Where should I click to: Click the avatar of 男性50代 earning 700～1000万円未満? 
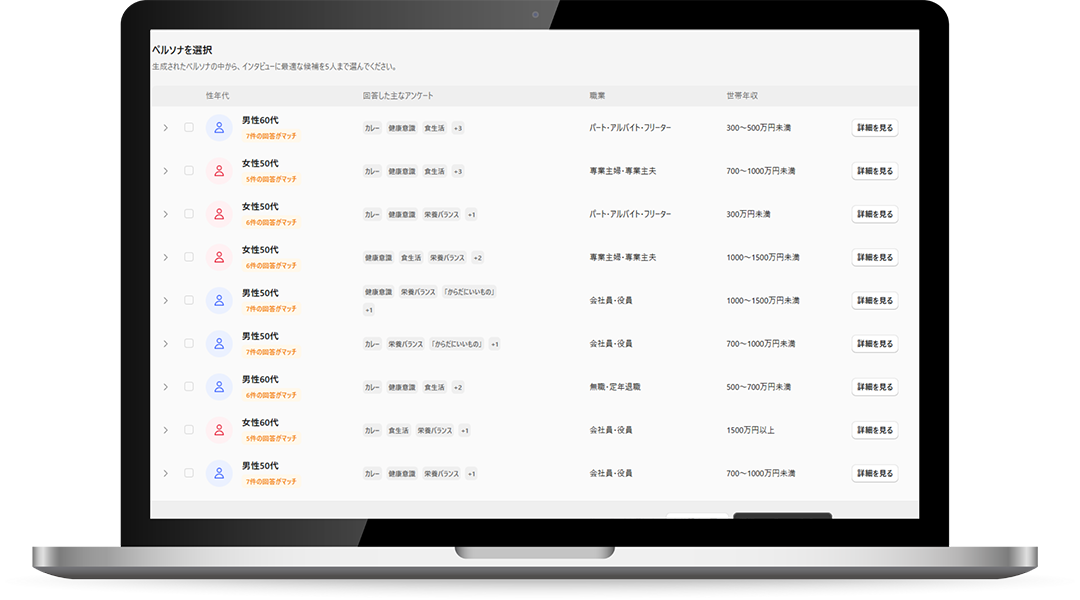(x=219, y=343)
